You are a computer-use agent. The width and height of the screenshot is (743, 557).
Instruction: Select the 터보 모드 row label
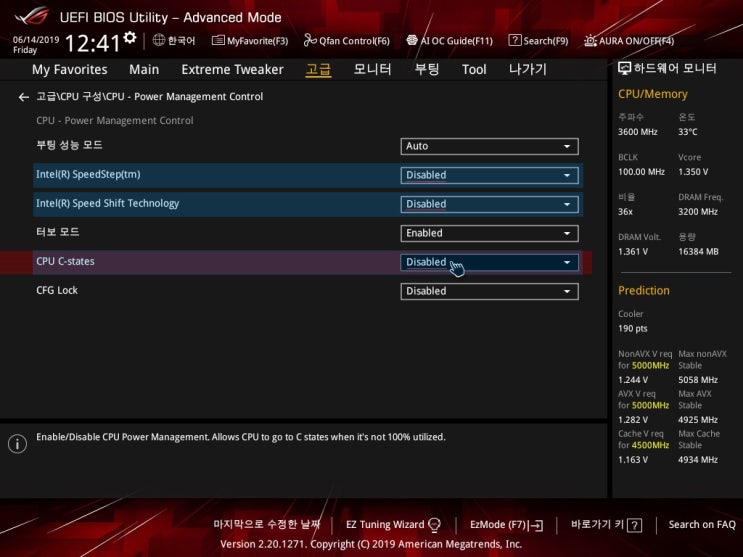click(57, 232)
